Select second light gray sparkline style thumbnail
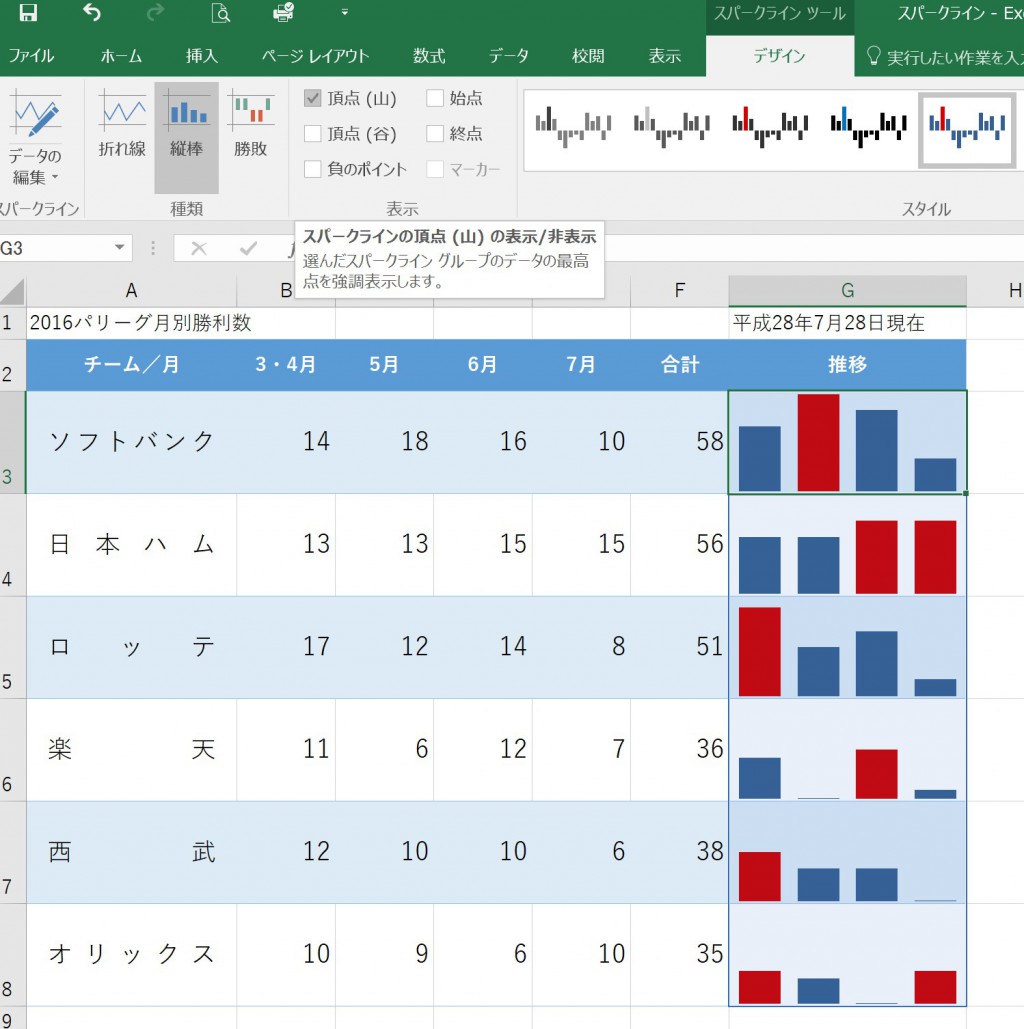This screenshot has width=1024, height=1029. tap(672, 127)
